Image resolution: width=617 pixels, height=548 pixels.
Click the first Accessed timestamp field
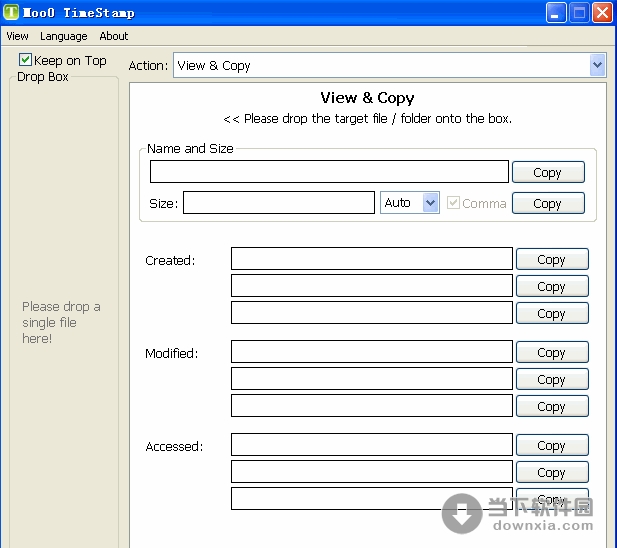point(372,444)
